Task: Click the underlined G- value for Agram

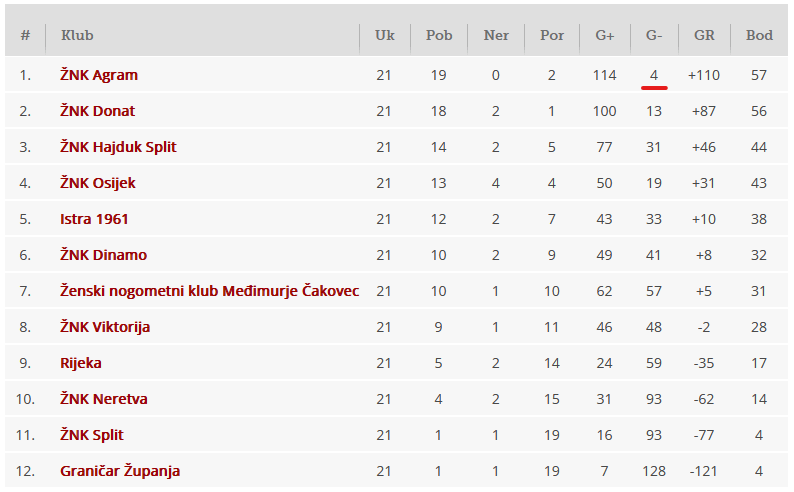Action: [x=654, y=75]
